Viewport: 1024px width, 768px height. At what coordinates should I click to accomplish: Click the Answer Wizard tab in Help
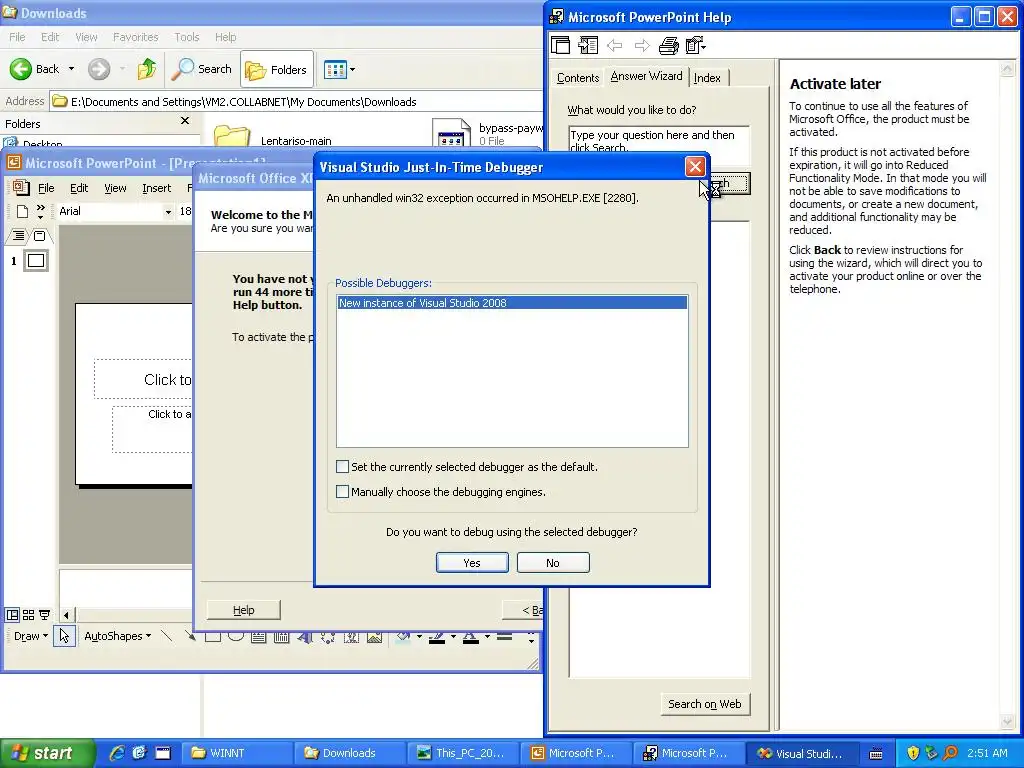[647, 76]
